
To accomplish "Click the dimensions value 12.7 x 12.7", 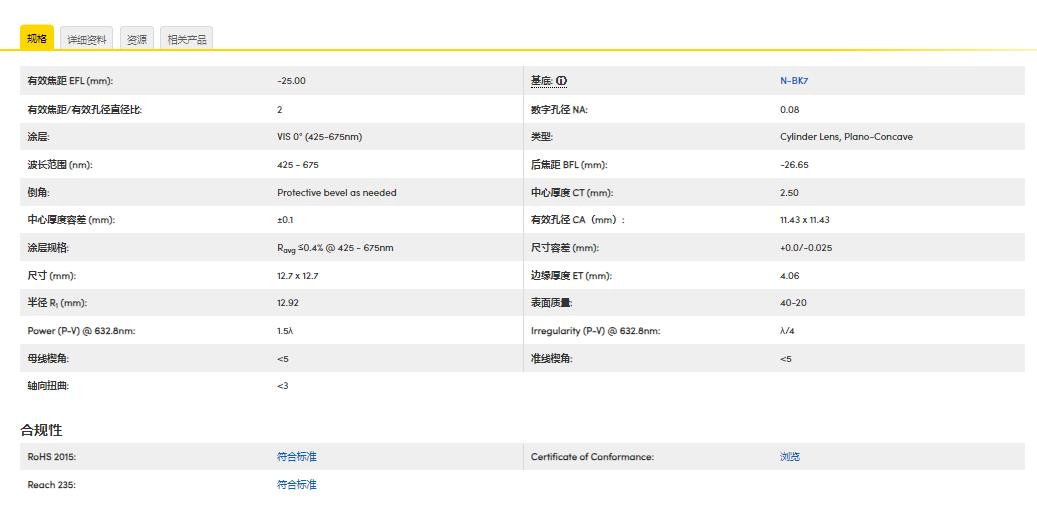I will point(298,276).
